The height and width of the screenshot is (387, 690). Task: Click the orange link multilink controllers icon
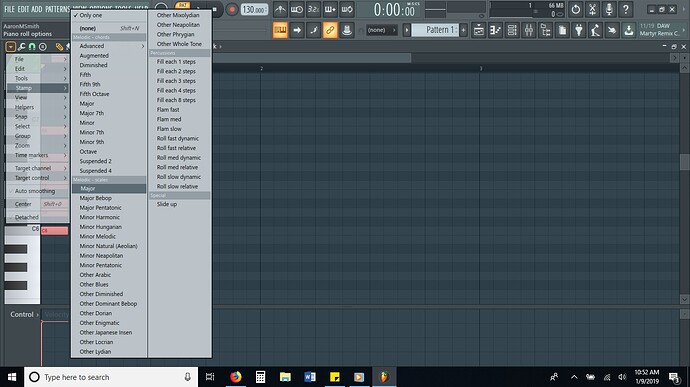pyautogui.click(x=330, y=30)
